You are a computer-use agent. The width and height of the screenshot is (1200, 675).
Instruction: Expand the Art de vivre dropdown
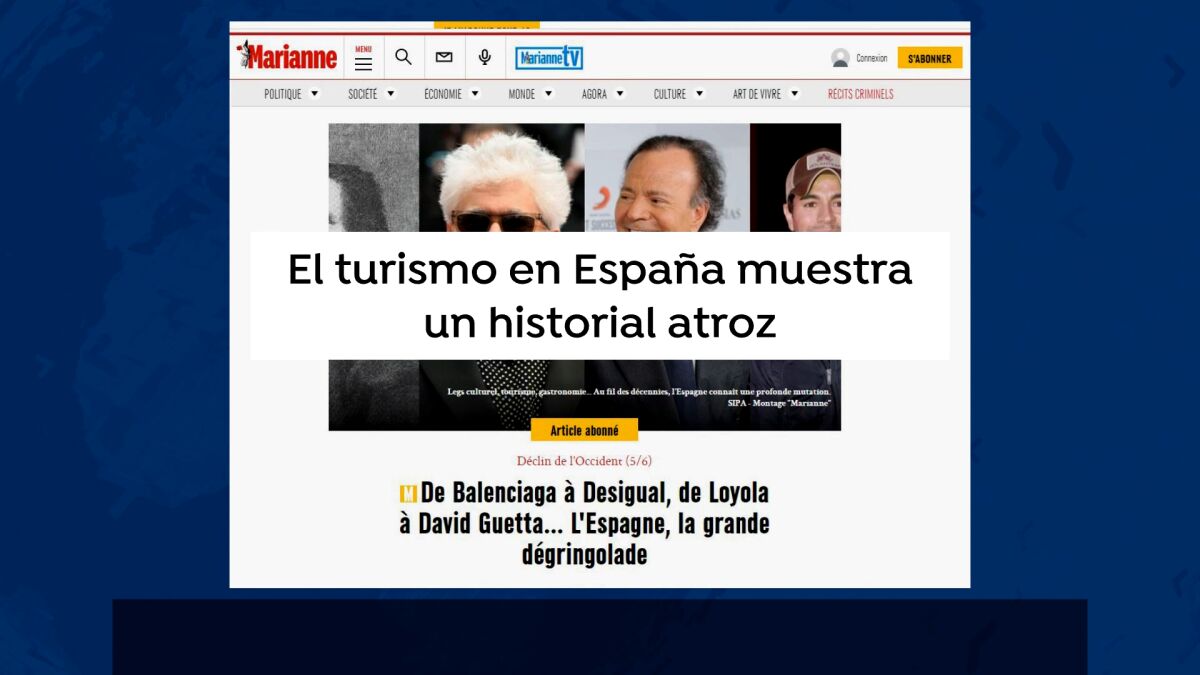click(x=794, y=94)
